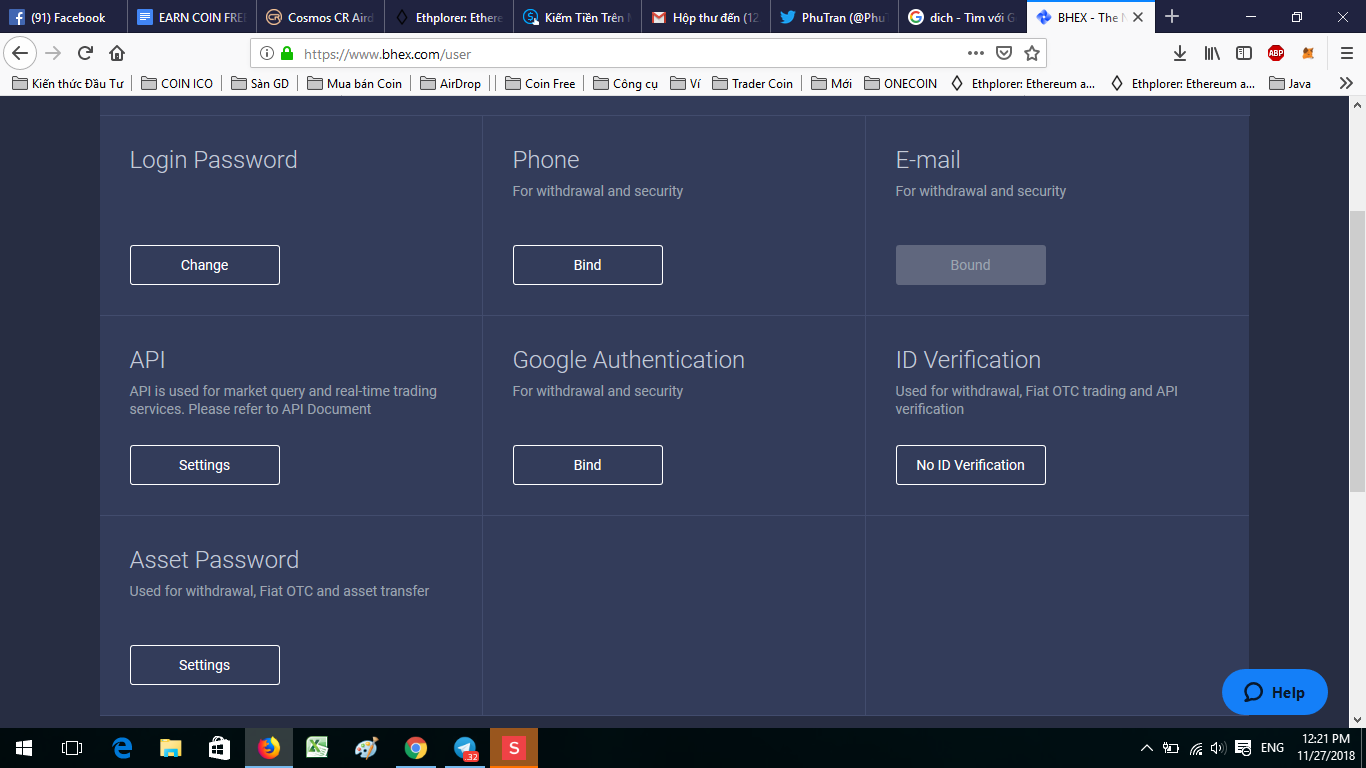Screen dimensions: 1366x768
Task: Open the Sàn GD bookmark folder
Action: pyautogui.click(x=260, y=84)
